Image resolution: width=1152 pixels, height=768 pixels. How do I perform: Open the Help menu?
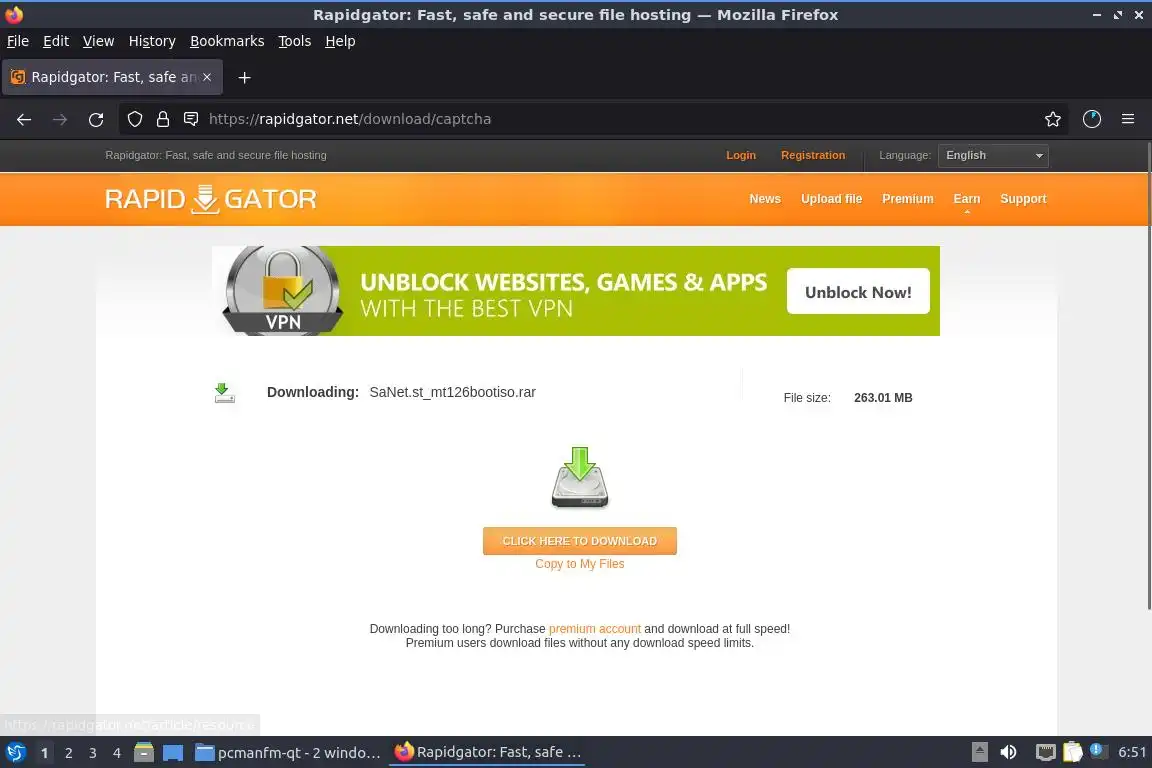(340, 41)
